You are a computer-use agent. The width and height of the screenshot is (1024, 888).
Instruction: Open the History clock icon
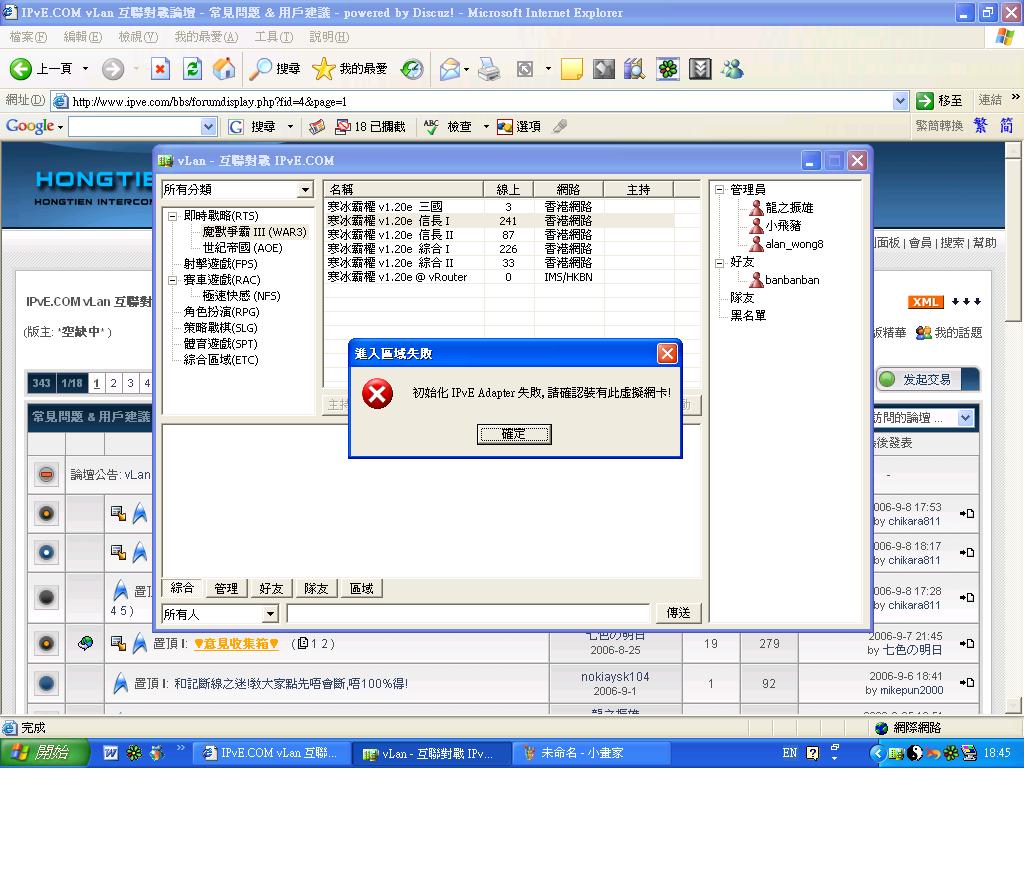[x=412, y=69]
